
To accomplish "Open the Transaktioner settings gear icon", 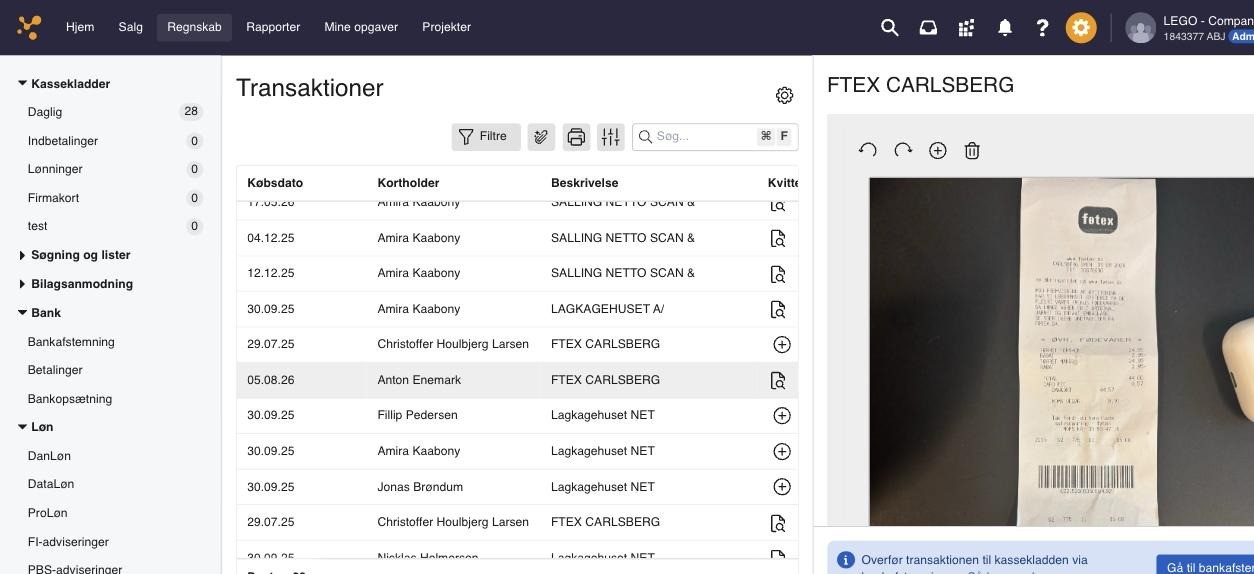I will point(784,95).
